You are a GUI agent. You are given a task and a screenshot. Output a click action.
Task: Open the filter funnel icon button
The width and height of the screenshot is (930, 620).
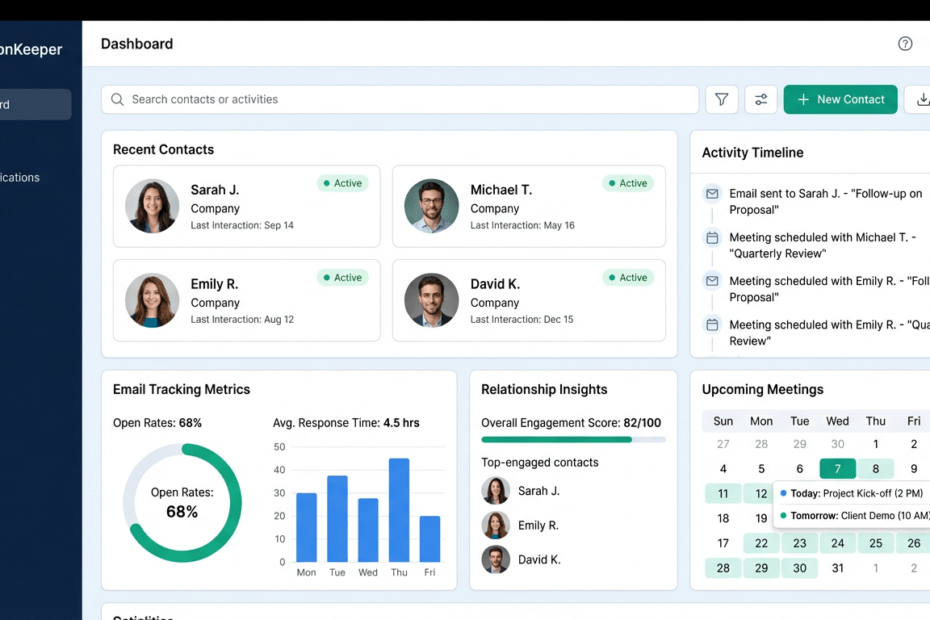pyautogui.click(x=721, y=100)
